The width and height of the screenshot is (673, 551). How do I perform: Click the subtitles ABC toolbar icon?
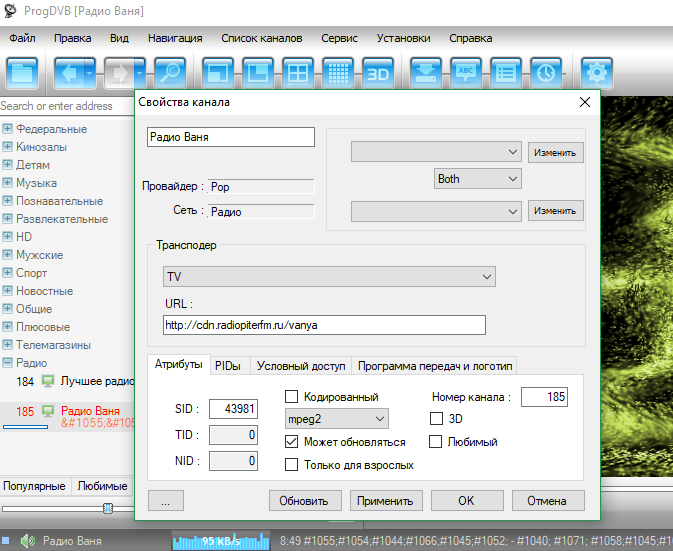click(x=465, y=73)
